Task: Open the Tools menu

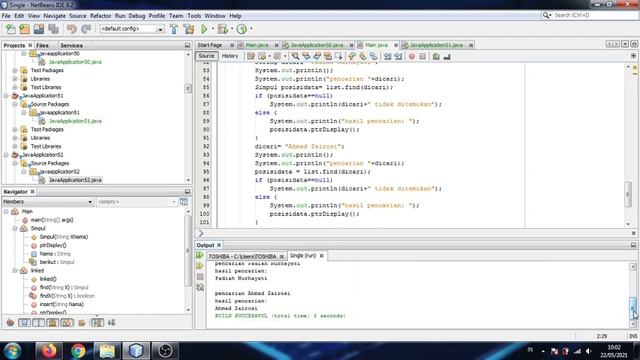Action: click(x=194, y=16)
